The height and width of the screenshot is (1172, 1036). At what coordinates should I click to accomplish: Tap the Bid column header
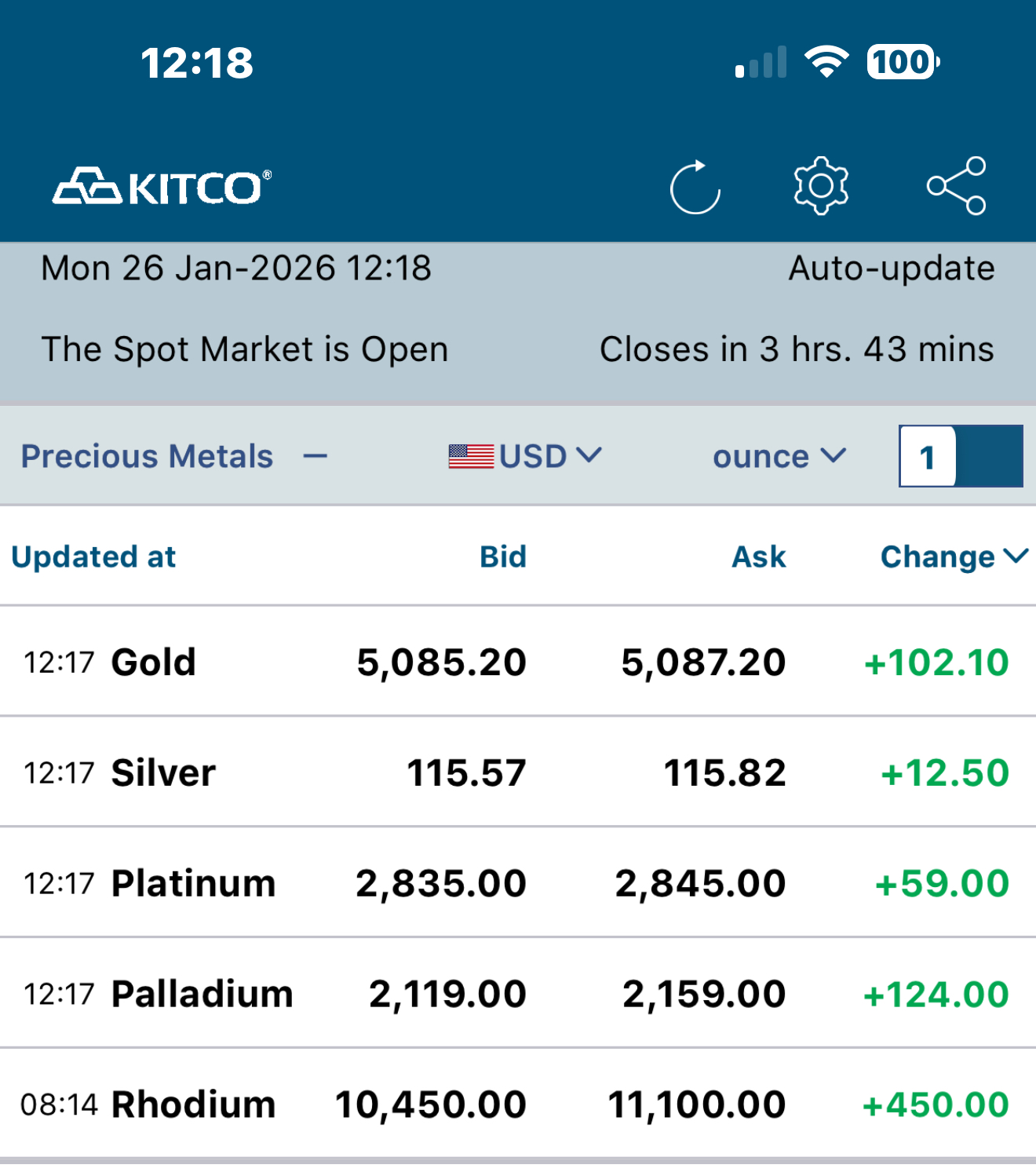[x=503, y=557]
